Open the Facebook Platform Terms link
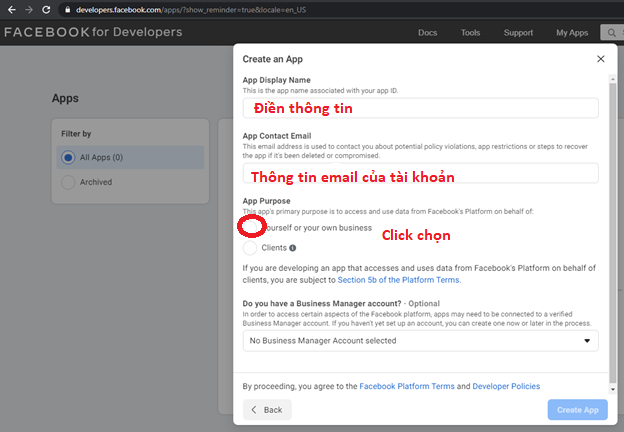The image size is (624, 432). coord(407,386)
